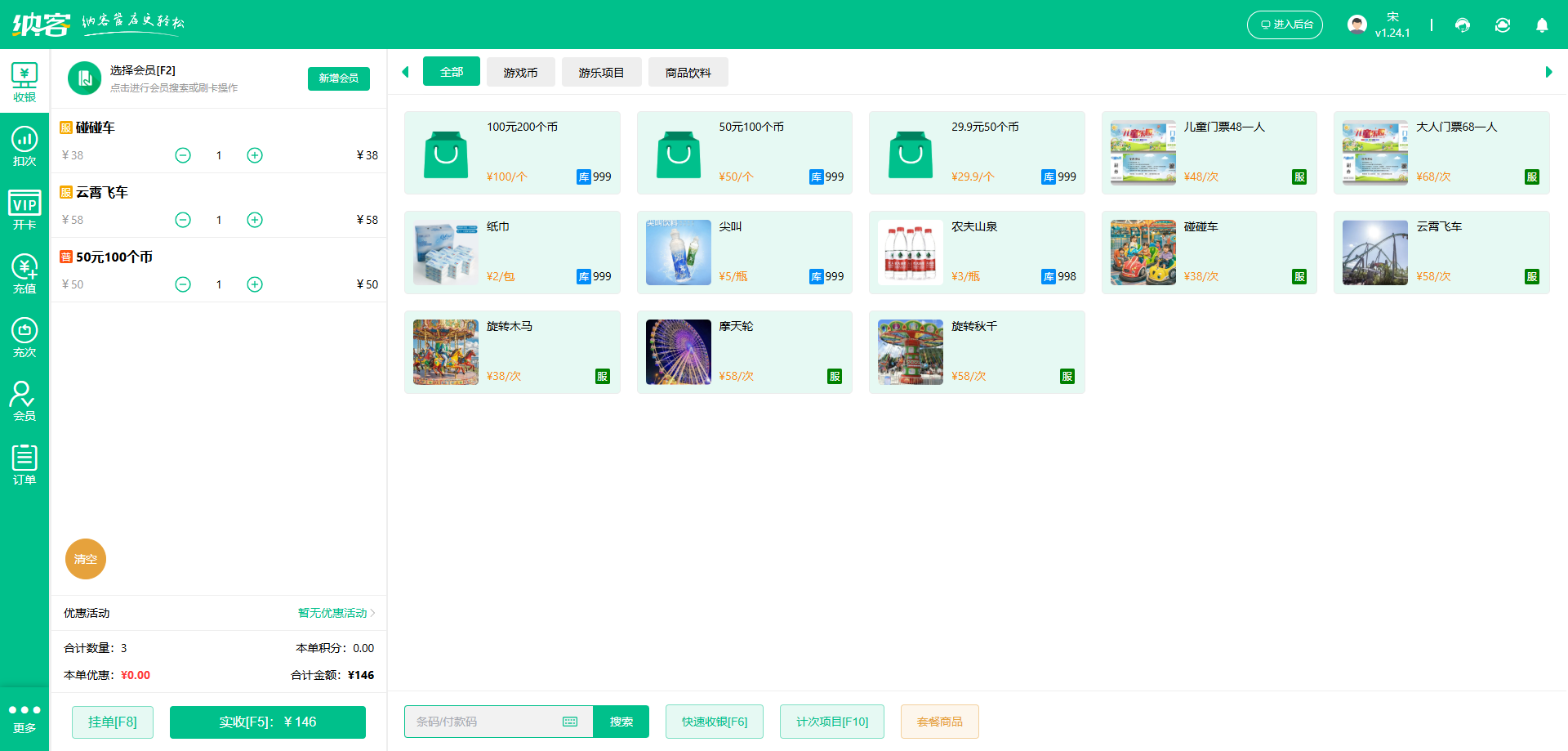Add the 旋转秋千 product card
1568x751 pixels.
click(977, 352)
